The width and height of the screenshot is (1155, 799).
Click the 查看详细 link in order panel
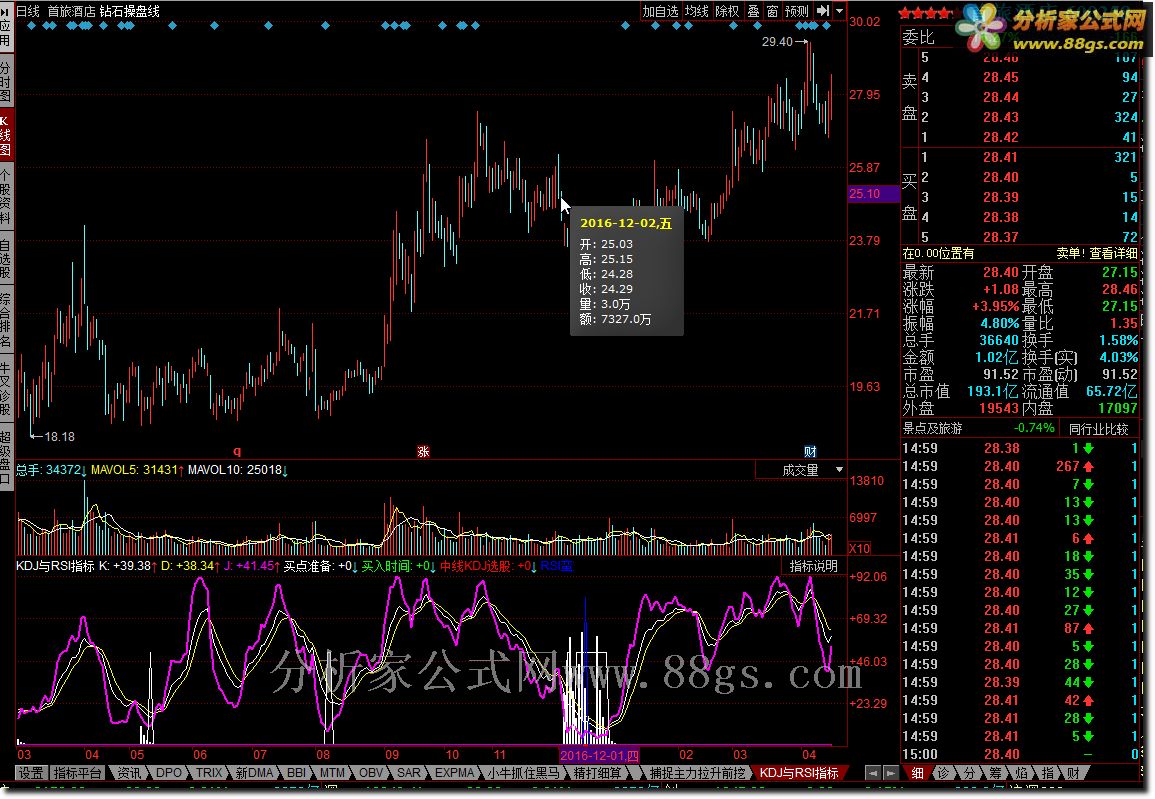1112,253
